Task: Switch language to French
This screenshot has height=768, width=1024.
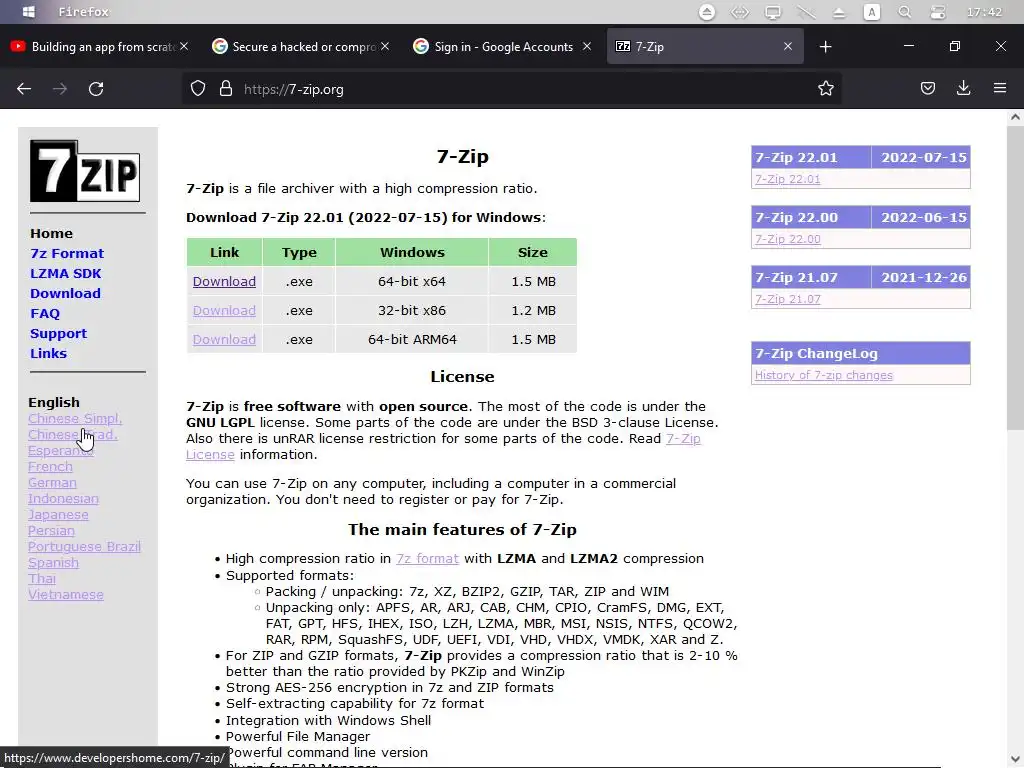Action: (x=50, y=466)
